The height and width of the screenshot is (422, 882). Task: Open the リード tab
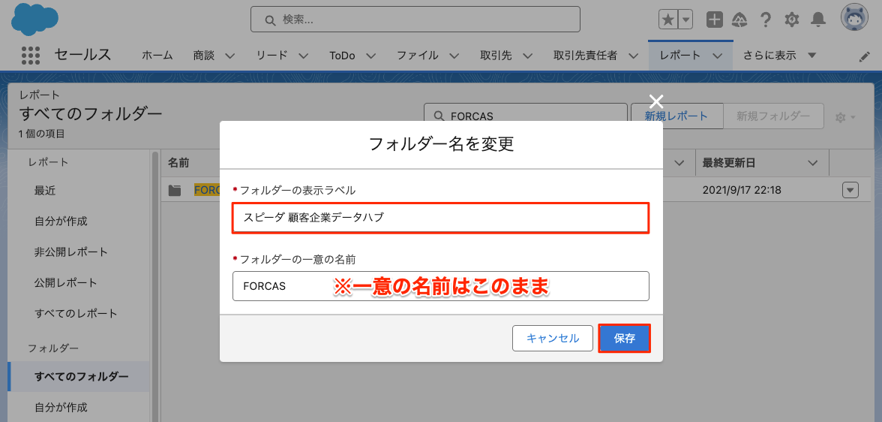point(272,55)
